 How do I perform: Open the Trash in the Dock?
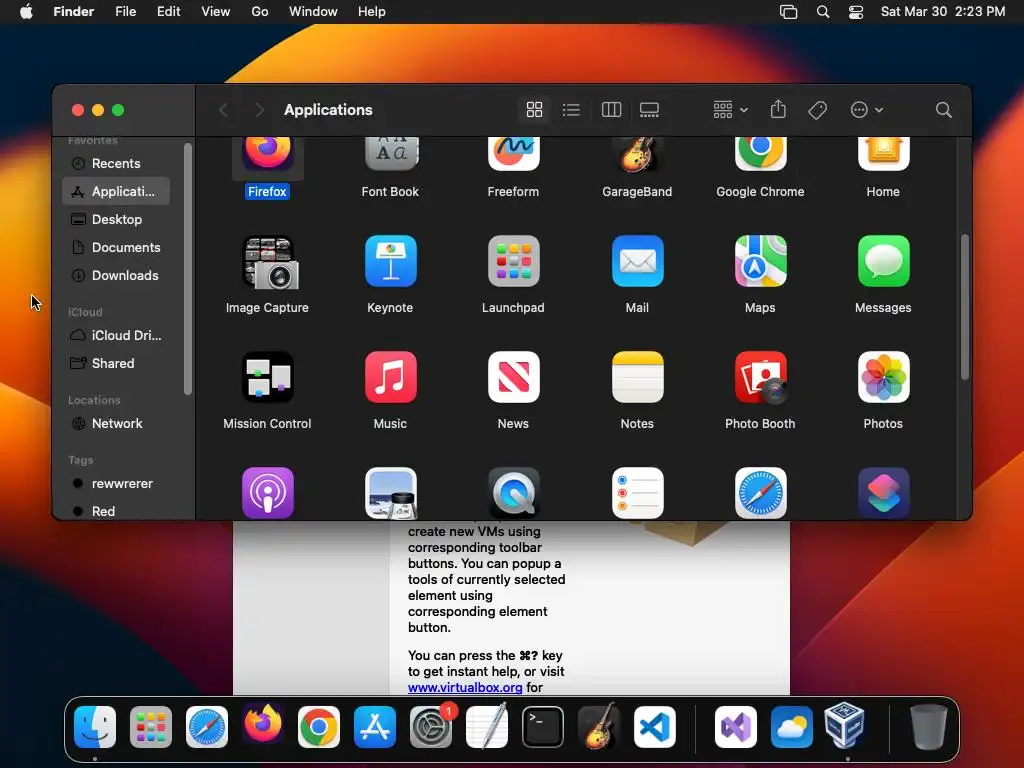(x=928, y=727)
